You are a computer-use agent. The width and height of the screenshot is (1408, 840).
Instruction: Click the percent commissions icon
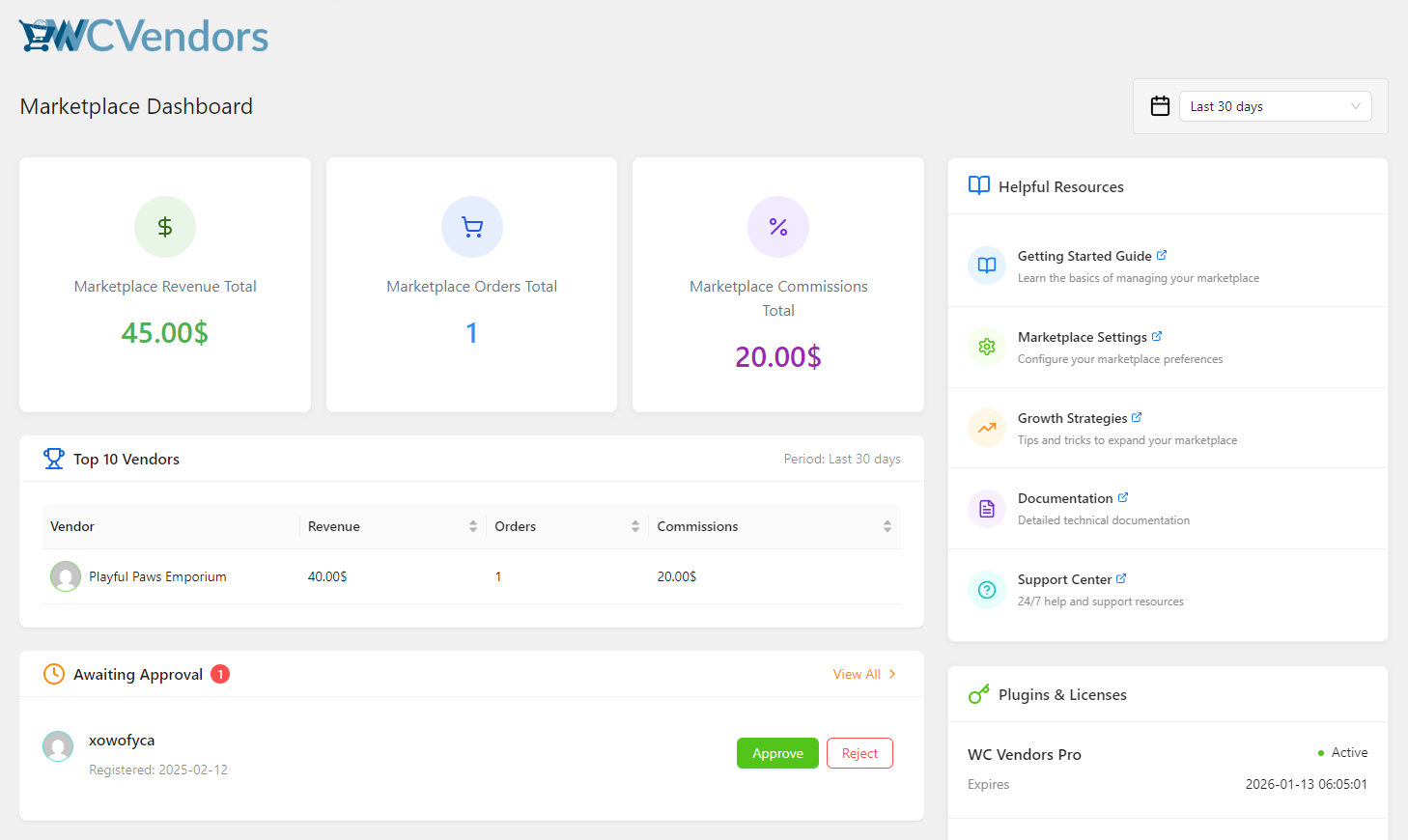pos(778,227)
